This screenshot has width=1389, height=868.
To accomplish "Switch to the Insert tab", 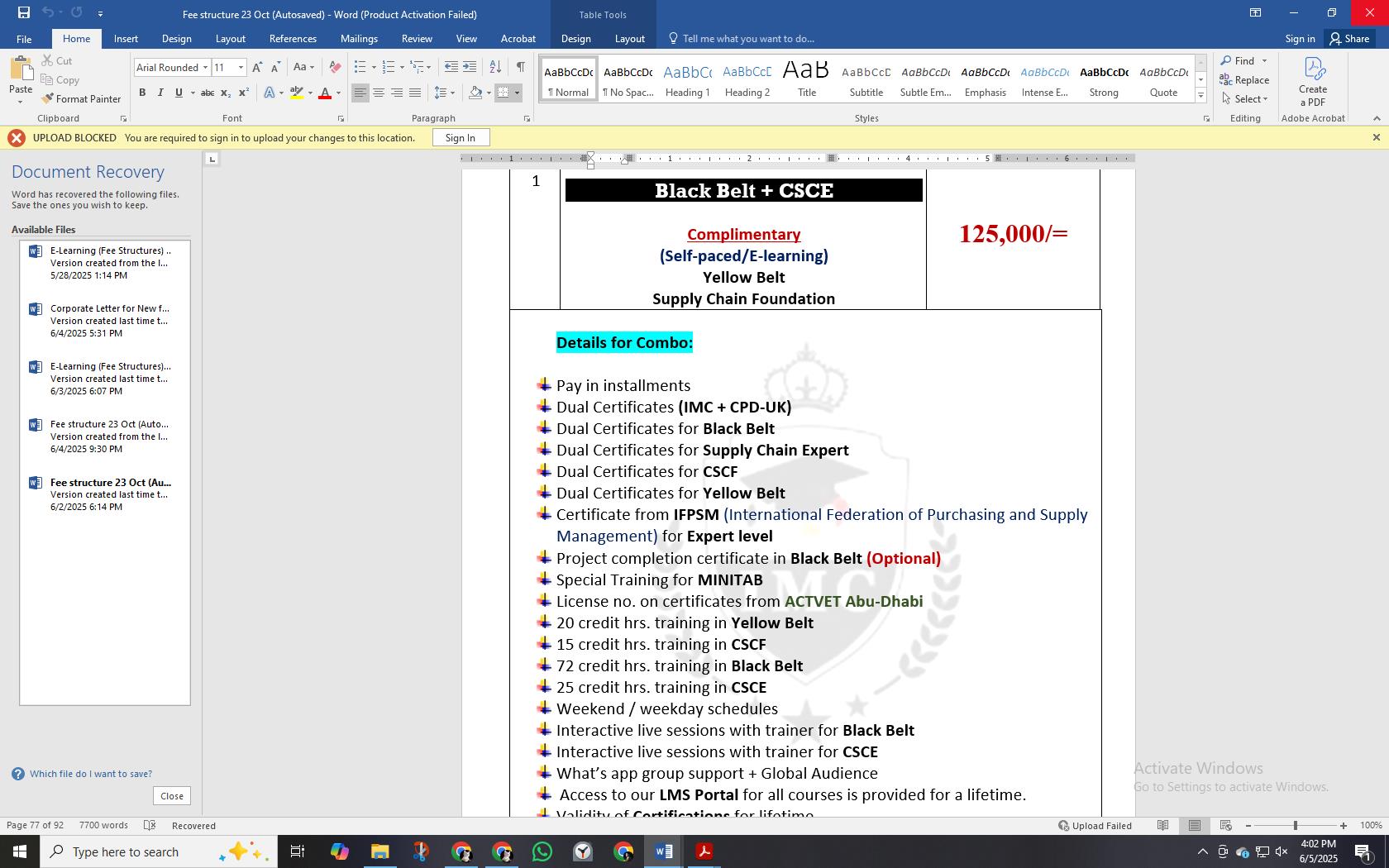I will coord(126,39).
